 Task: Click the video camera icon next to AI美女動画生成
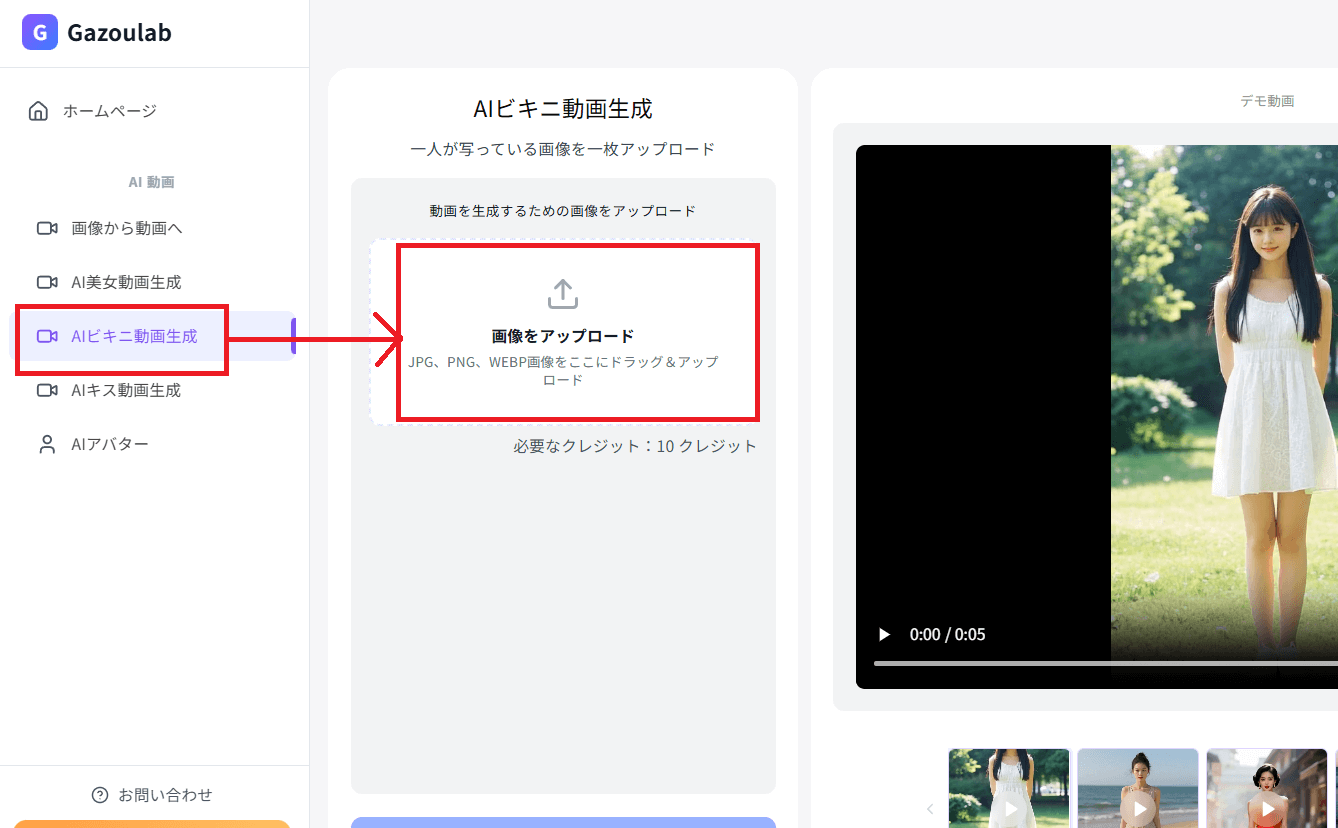(46, 282)
